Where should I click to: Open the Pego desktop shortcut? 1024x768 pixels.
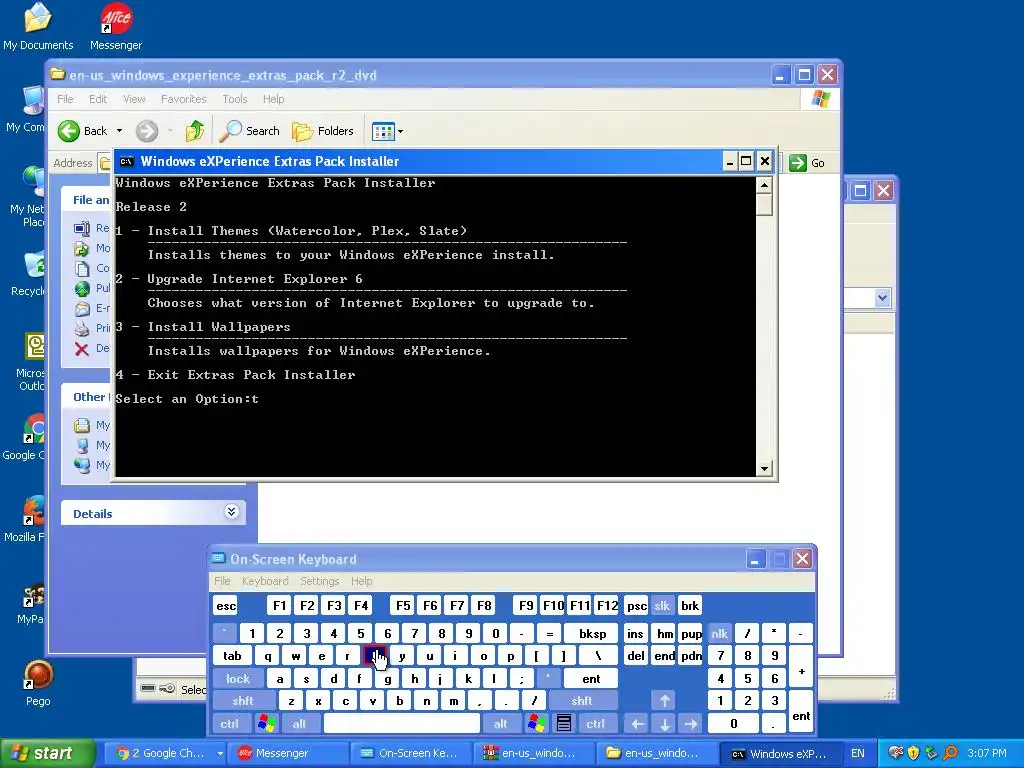point(38,682)
